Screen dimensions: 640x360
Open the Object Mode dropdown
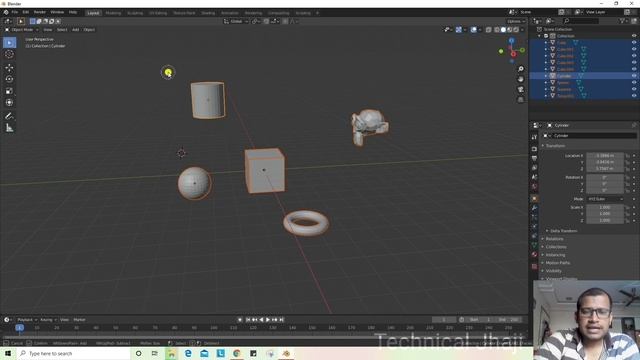[x=21, y=30]
